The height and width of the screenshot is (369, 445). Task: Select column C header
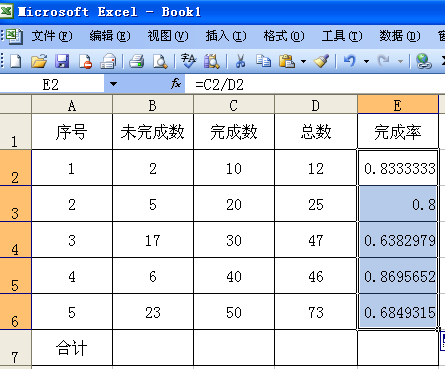coord(234,105)
